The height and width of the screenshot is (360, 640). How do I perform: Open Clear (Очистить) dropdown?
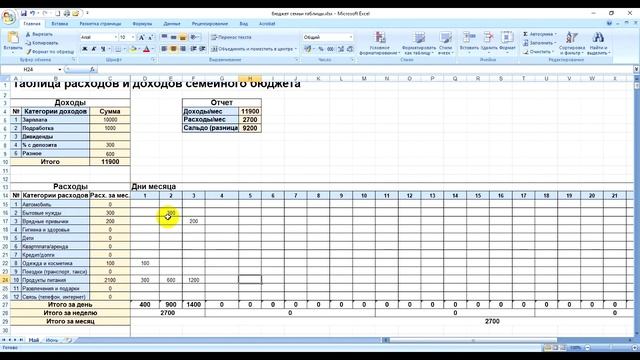pos(538,52)
